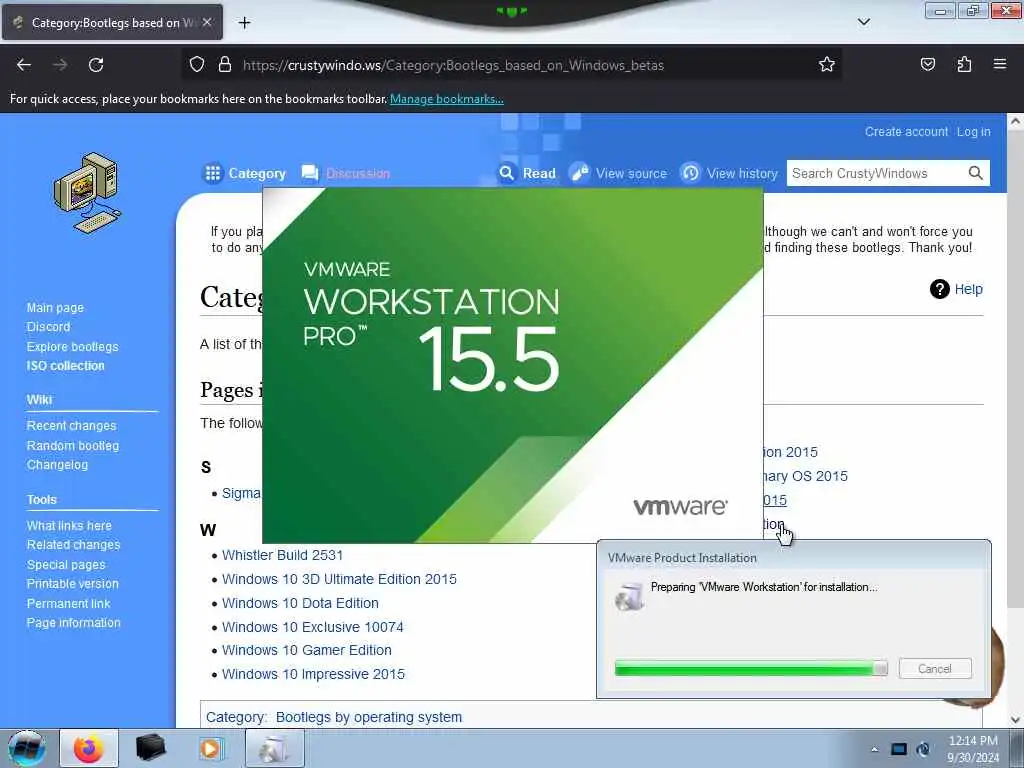Screen dimensions: 1024x768
Task: Open the Windows Start orb
Action: tap(27, 748)
